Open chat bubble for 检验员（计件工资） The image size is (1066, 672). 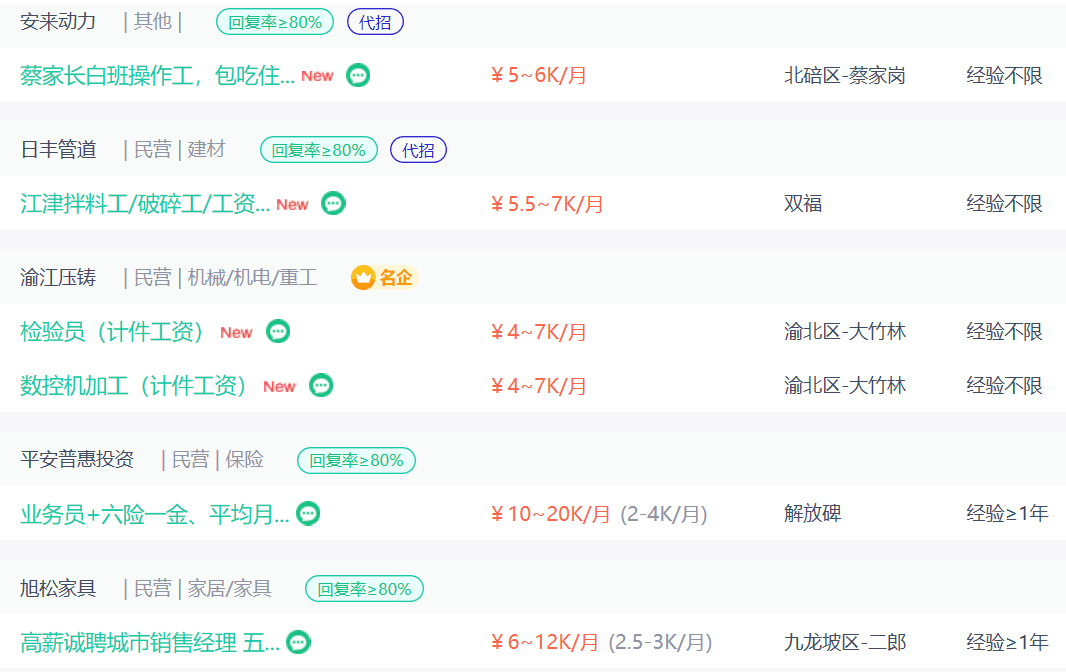(278, 331)
